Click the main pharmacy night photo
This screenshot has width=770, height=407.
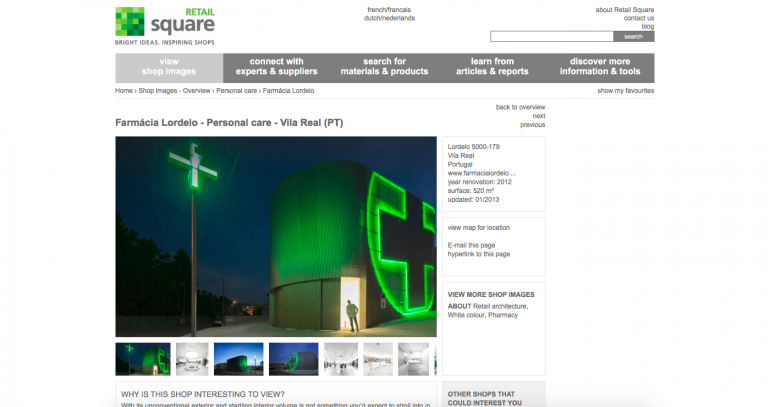point(276,237)
